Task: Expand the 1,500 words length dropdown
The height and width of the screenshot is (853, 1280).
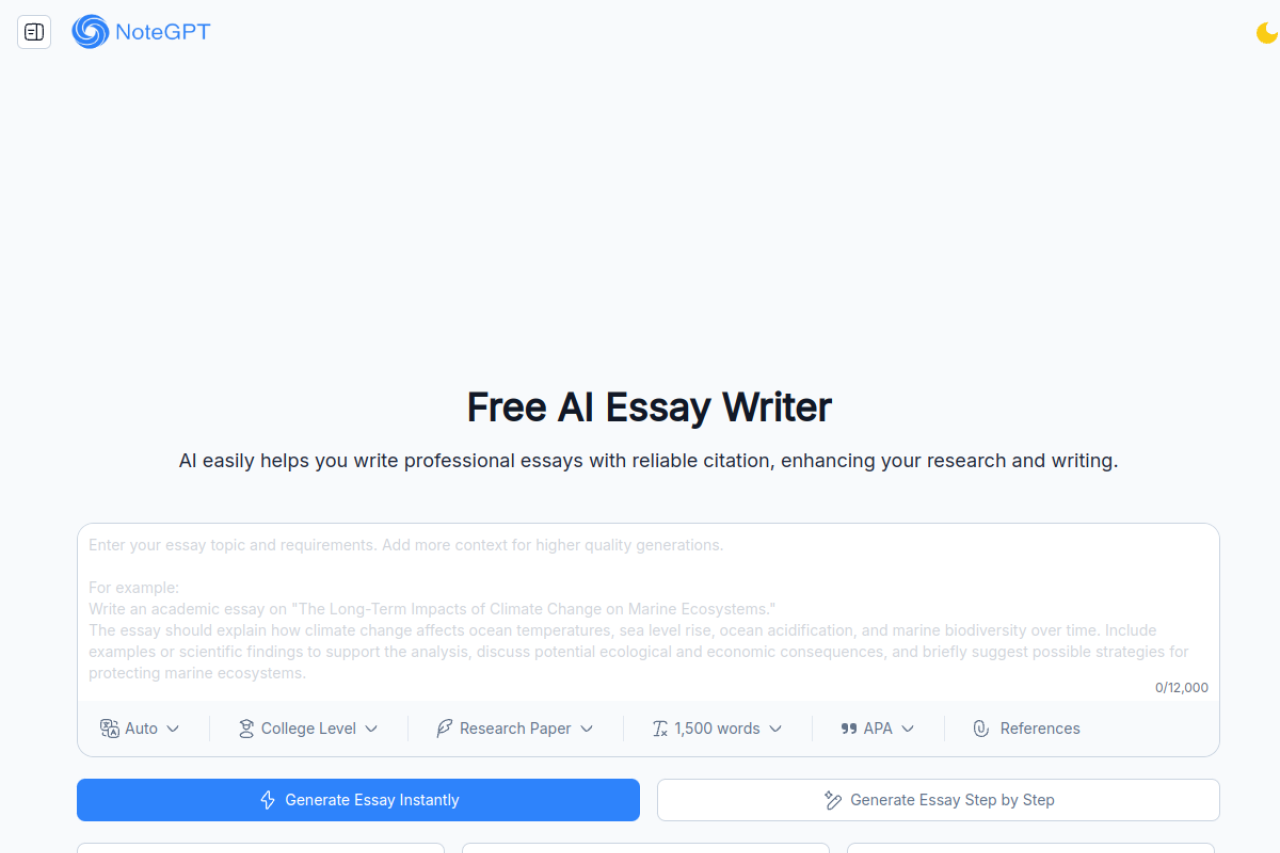Action: tap(716, 728)
